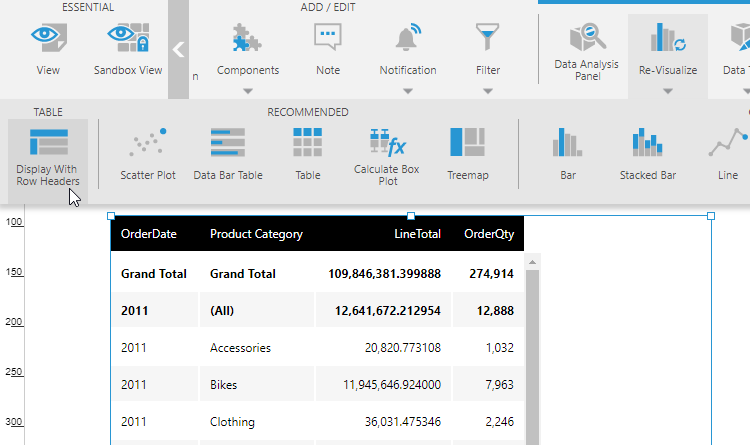
Task: Expand the Filter dropdown arrow
Action: click(487, 91)
